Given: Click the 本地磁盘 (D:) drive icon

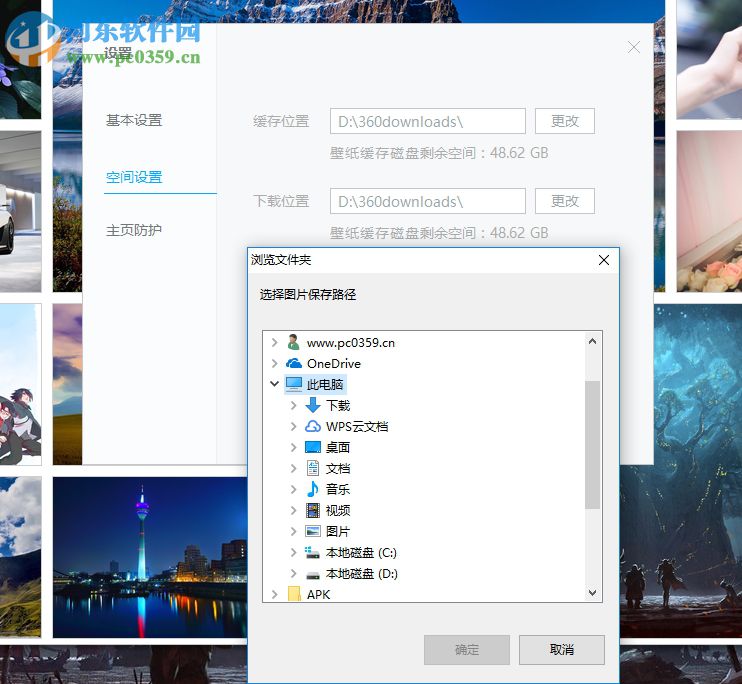Looking at the screenshot, I should point(313,574).
